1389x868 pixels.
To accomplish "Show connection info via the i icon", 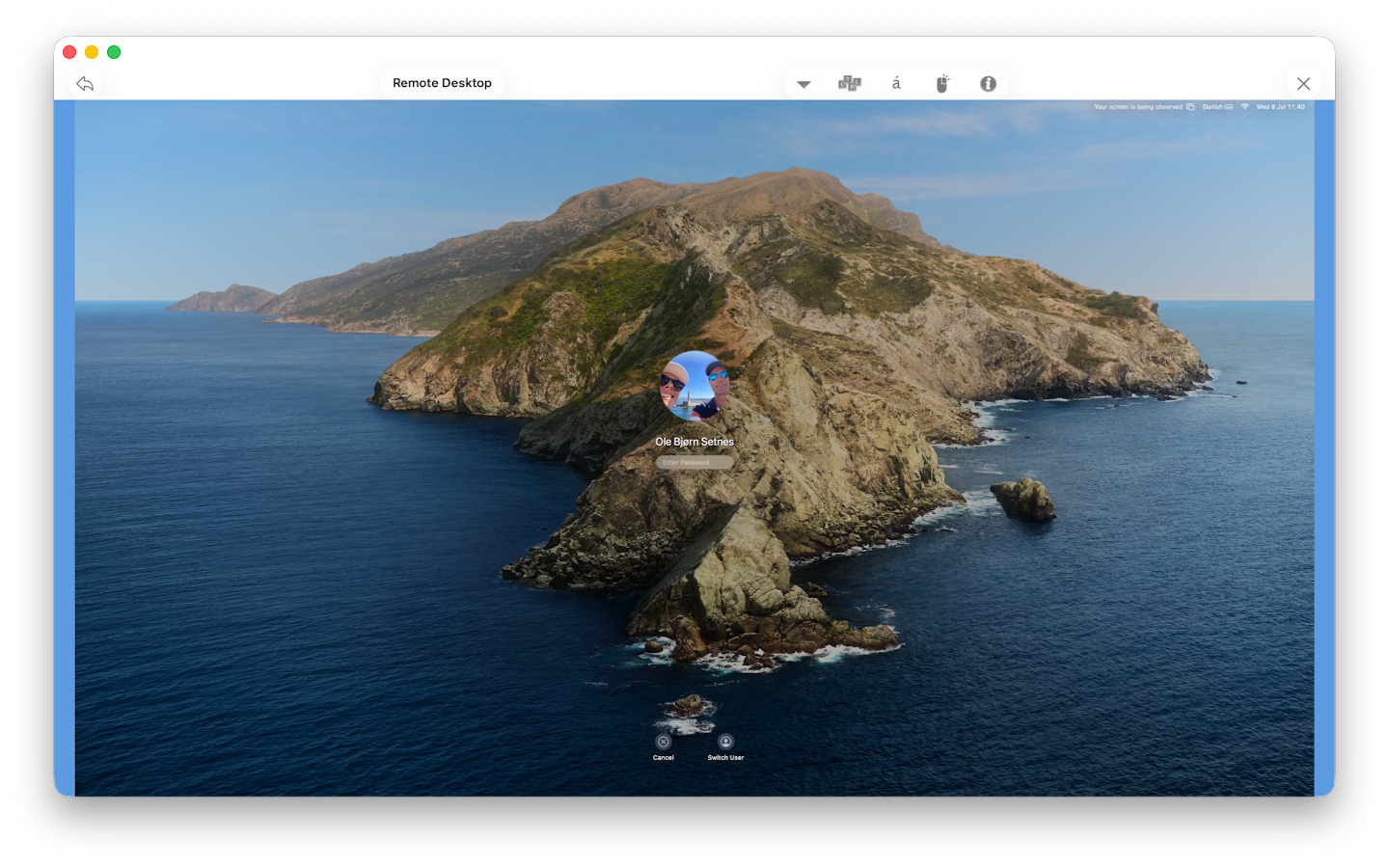I will pyautogui.click(x=988, y=84).
